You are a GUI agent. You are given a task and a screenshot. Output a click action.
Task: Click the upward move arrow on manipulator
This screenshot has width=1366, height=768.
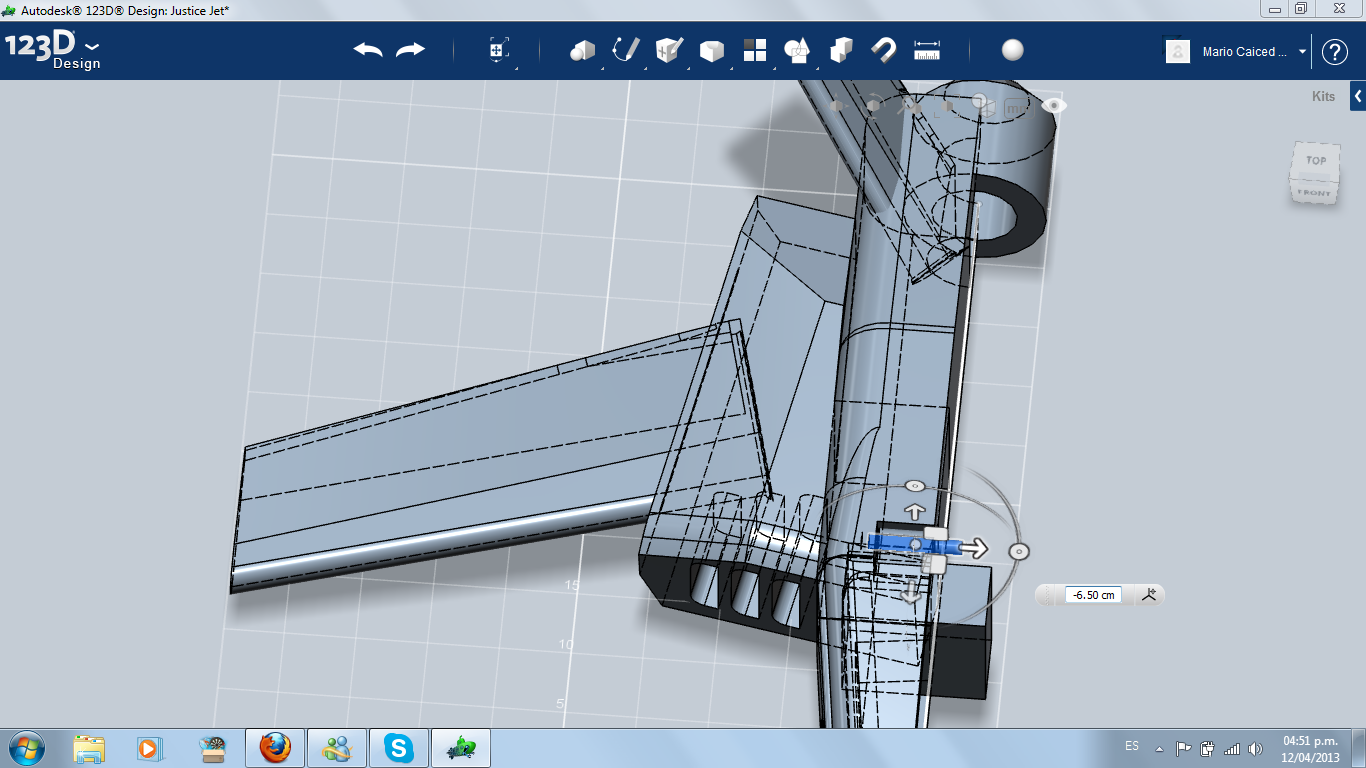point(914,513)
